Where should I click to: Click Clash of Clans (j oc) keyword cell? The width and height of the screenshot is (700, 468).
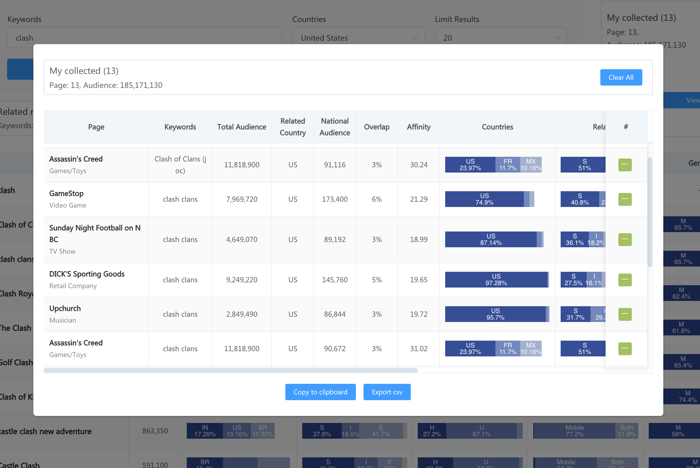(180, 165)
